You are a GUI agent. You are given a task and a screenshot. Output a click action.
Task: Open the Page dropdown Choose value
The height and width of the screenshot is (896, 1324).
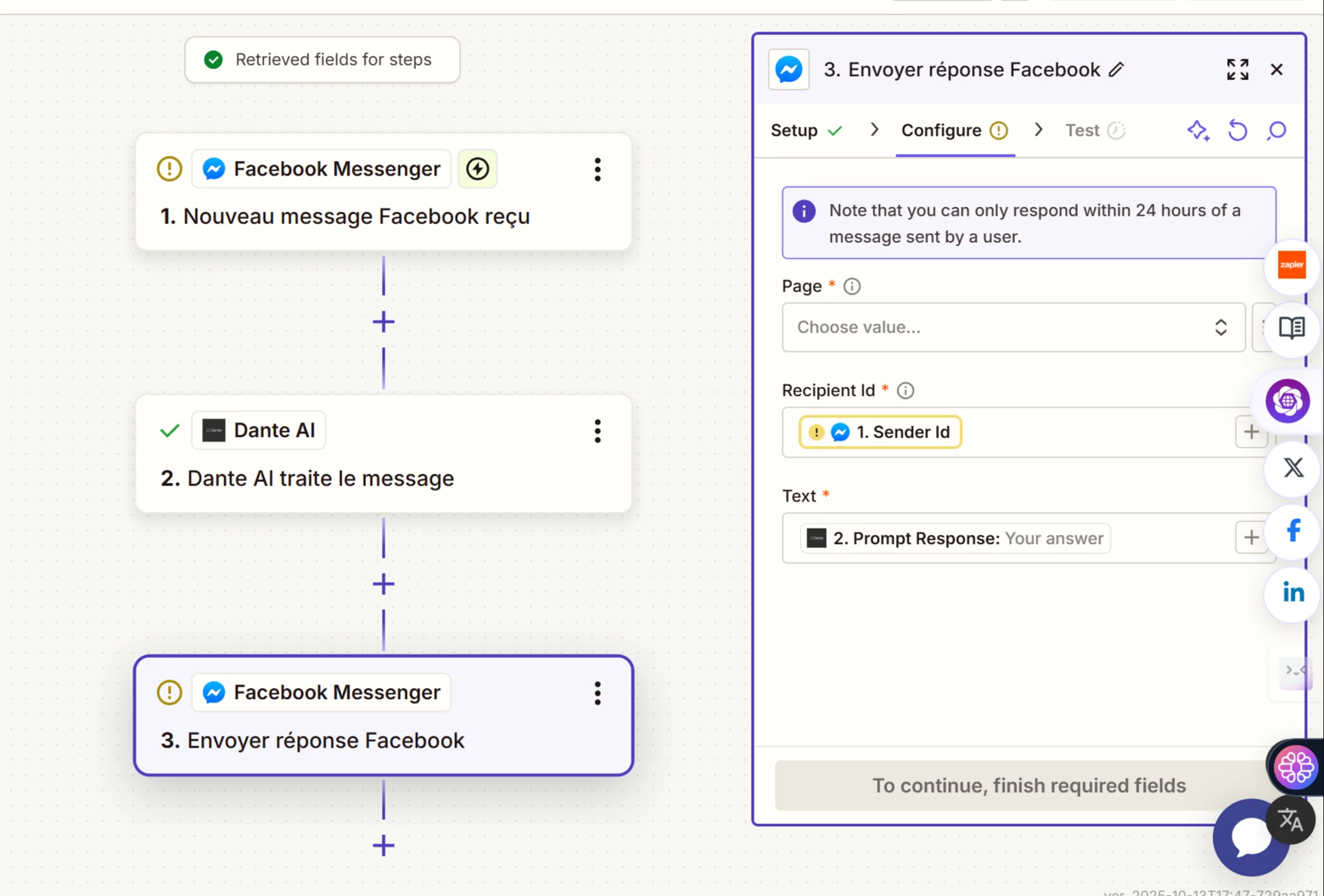click(x=1013, y=328)
